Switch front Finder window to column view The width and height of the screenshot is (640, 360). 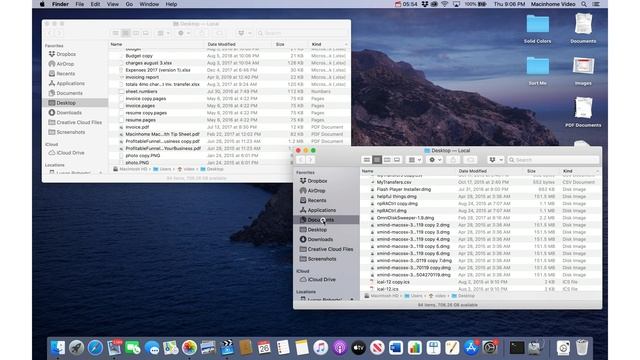(x=387, y=160)
